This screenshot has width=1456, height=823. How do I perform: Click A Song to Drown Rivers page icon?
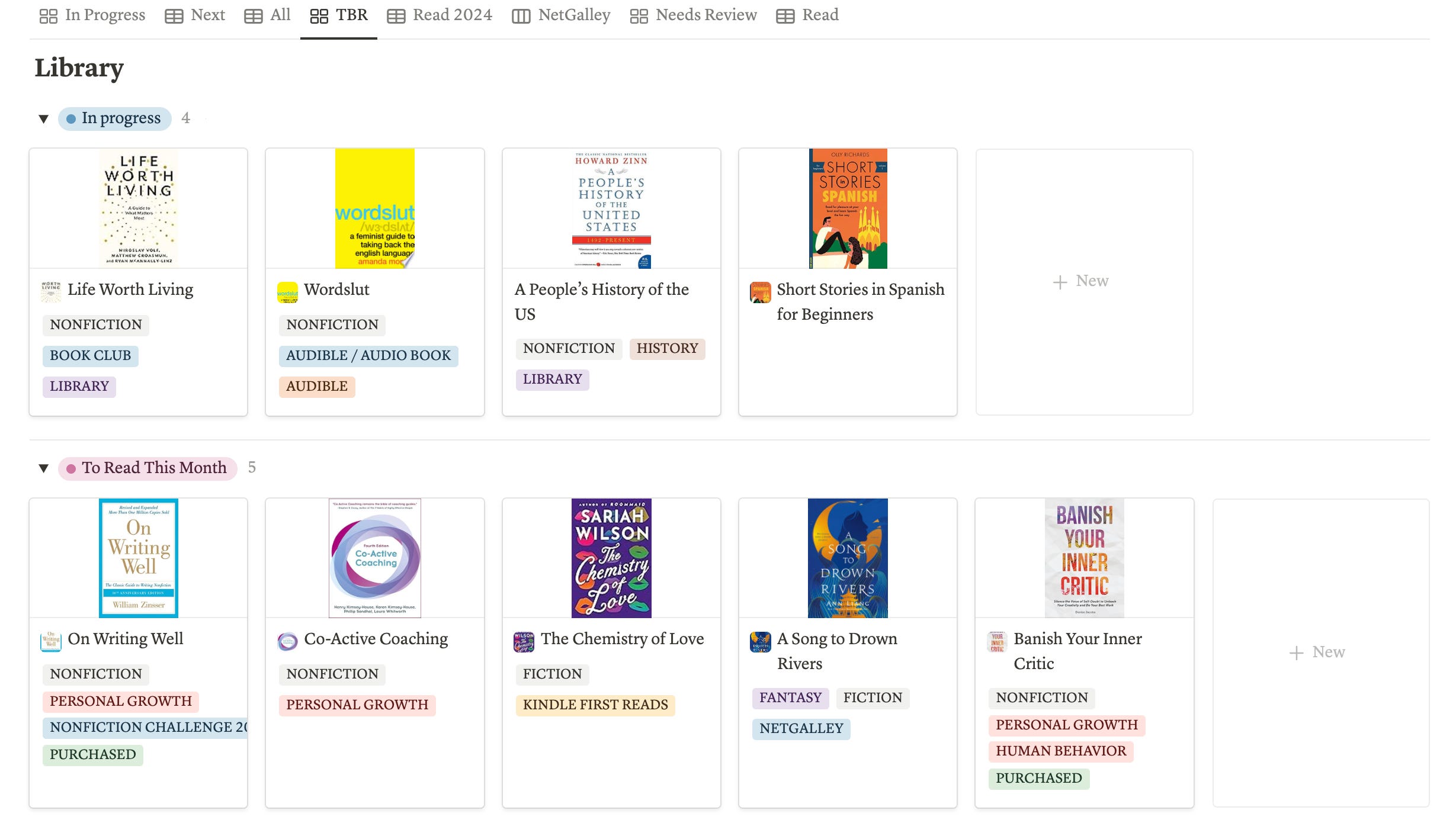(x=761, y=641)
